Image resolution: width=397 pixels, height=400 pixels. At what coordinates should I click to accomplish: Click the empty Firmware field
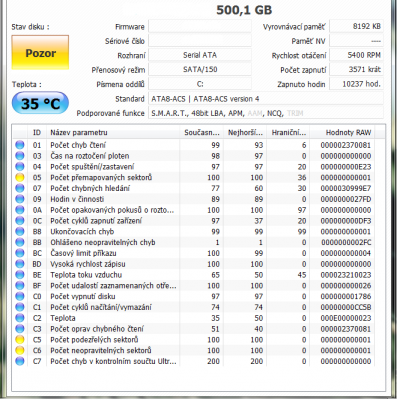[200, 26]
